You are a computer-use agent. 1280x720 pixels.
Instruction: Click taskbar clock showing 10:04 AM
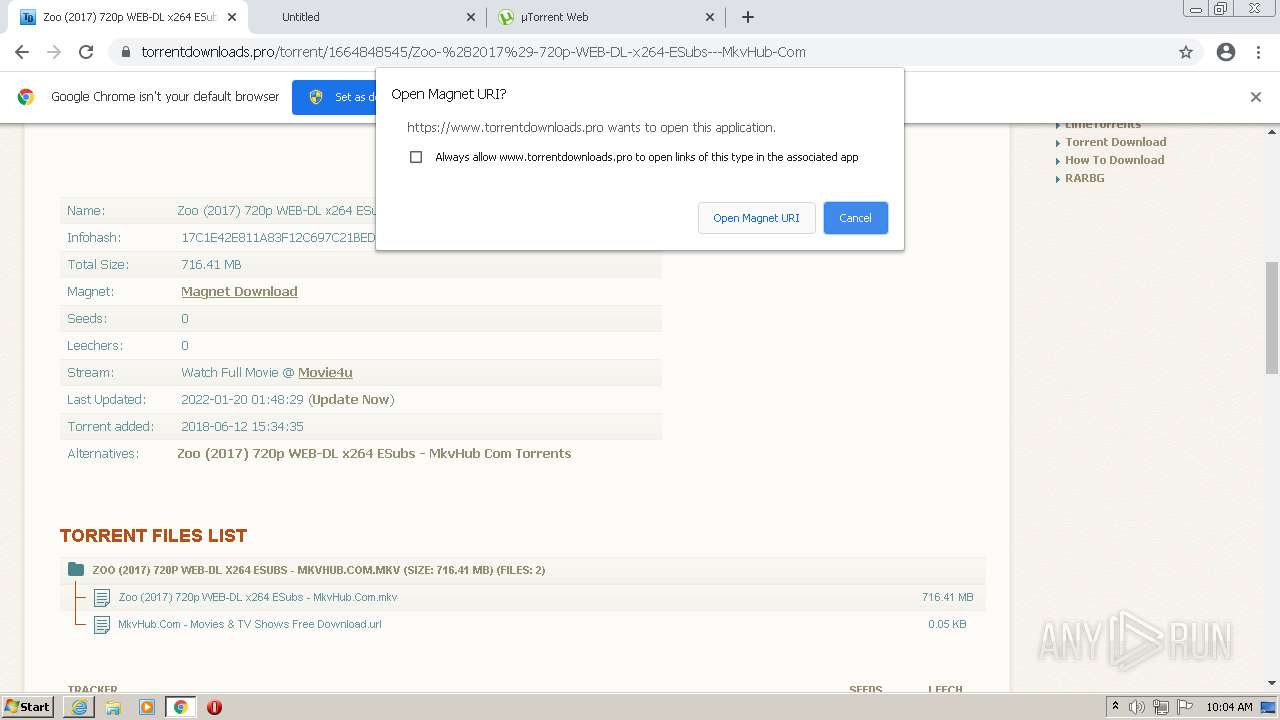(x=1229, y=707)
